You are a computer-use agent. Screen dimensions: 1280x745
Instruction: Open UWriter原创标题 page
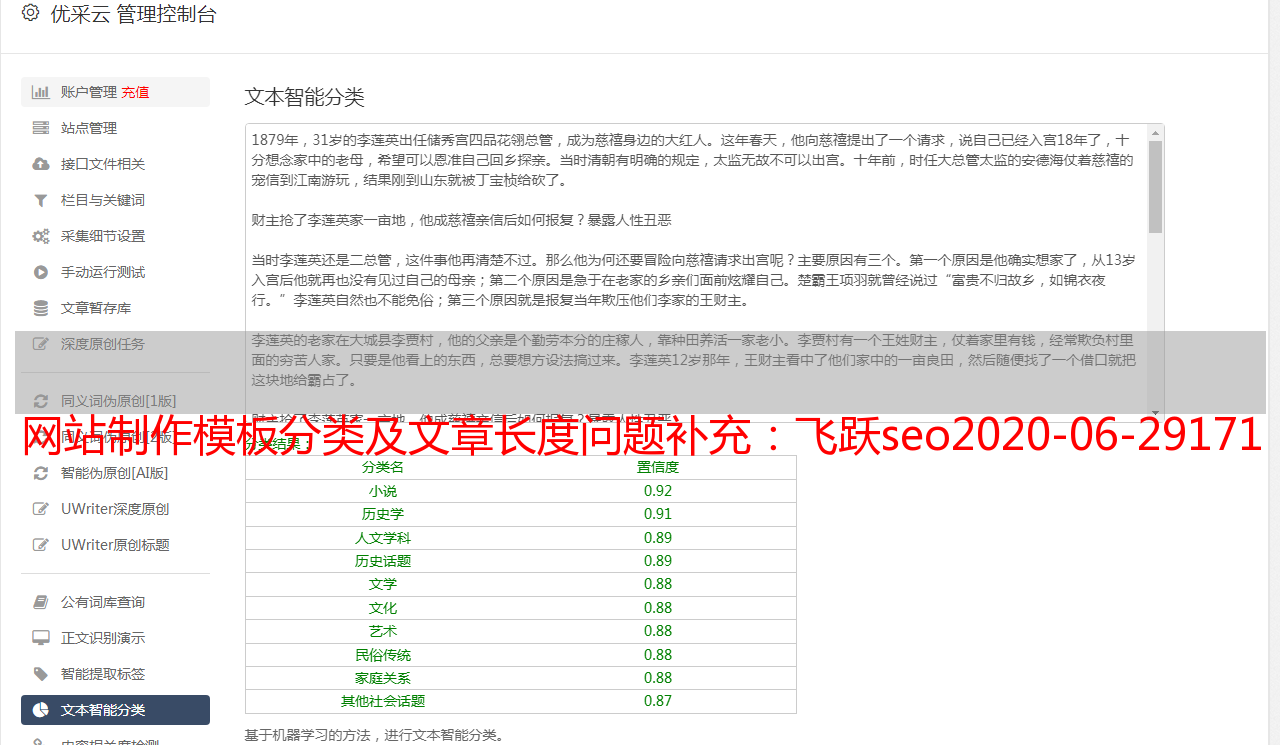pyautogui.click(x=115, y=545)
